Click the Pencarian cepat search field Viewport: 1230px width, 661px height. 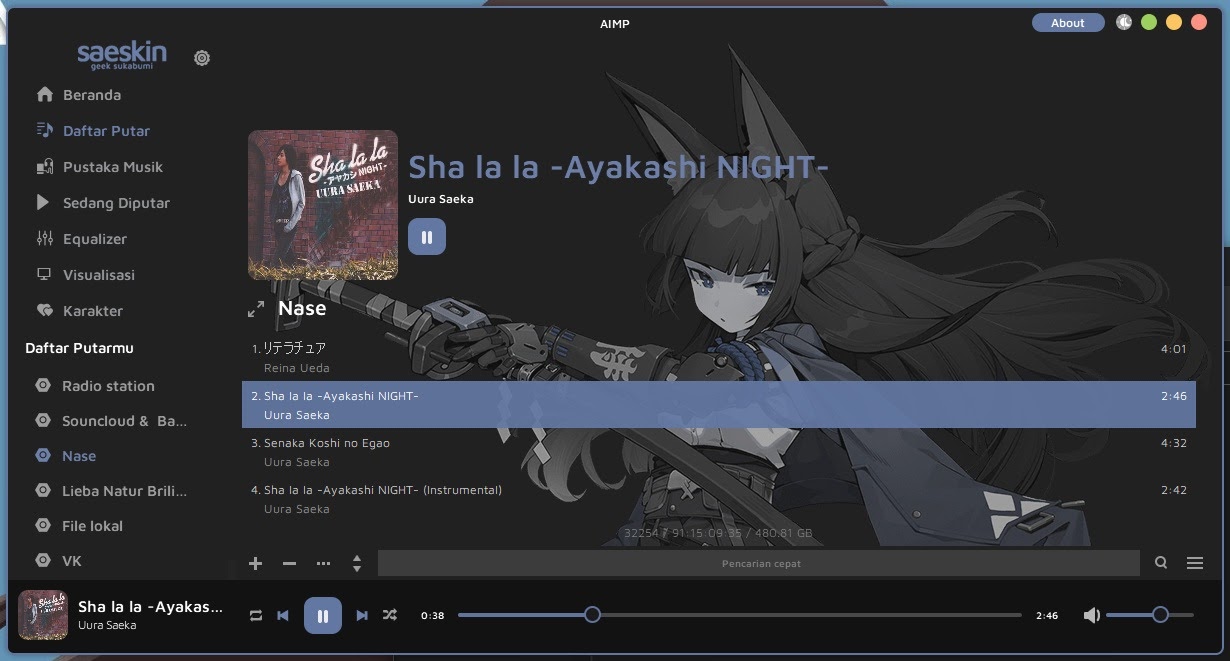(759, 563)
